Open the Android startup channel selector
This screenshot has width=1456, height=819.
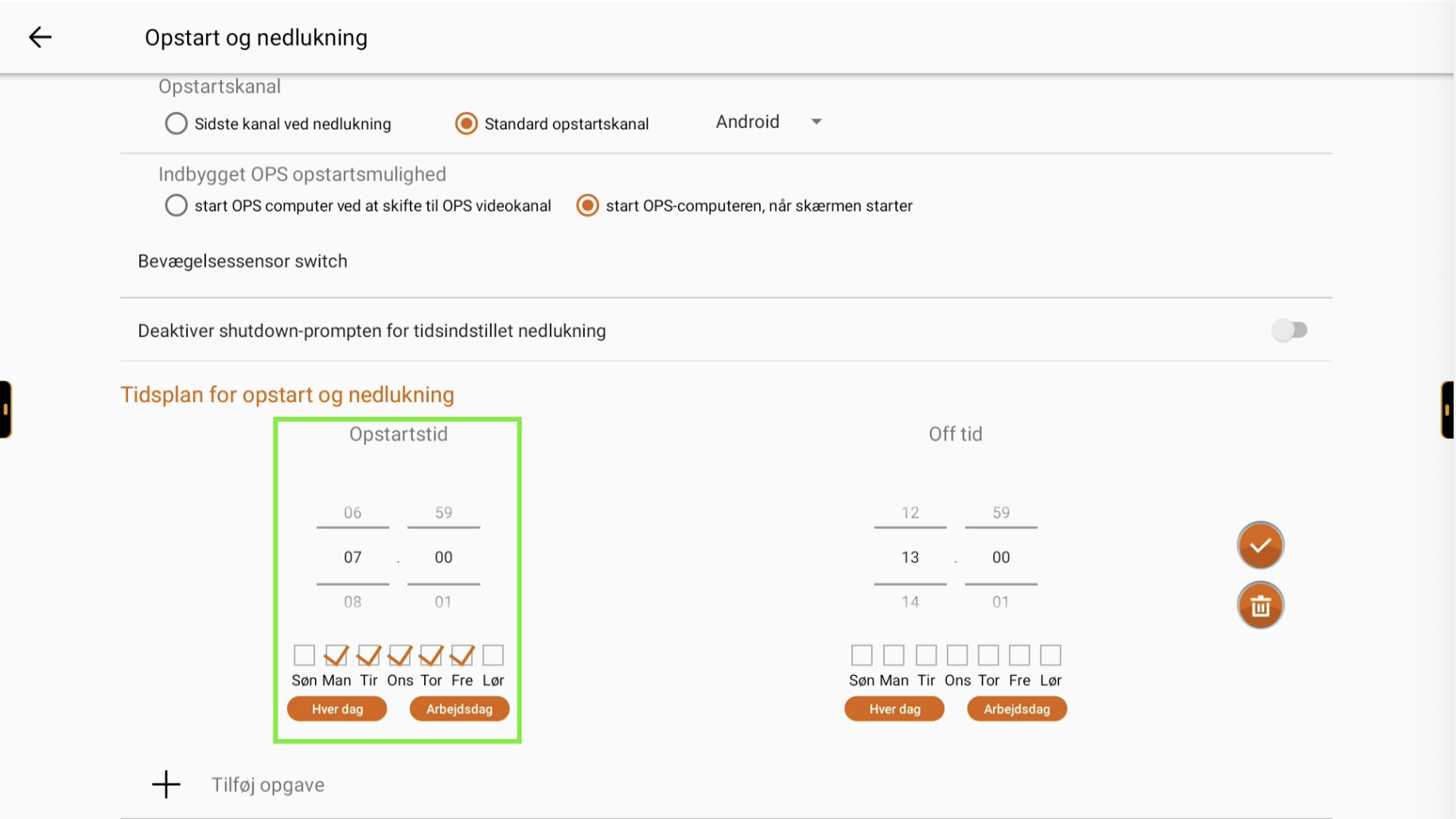point(769,122)
